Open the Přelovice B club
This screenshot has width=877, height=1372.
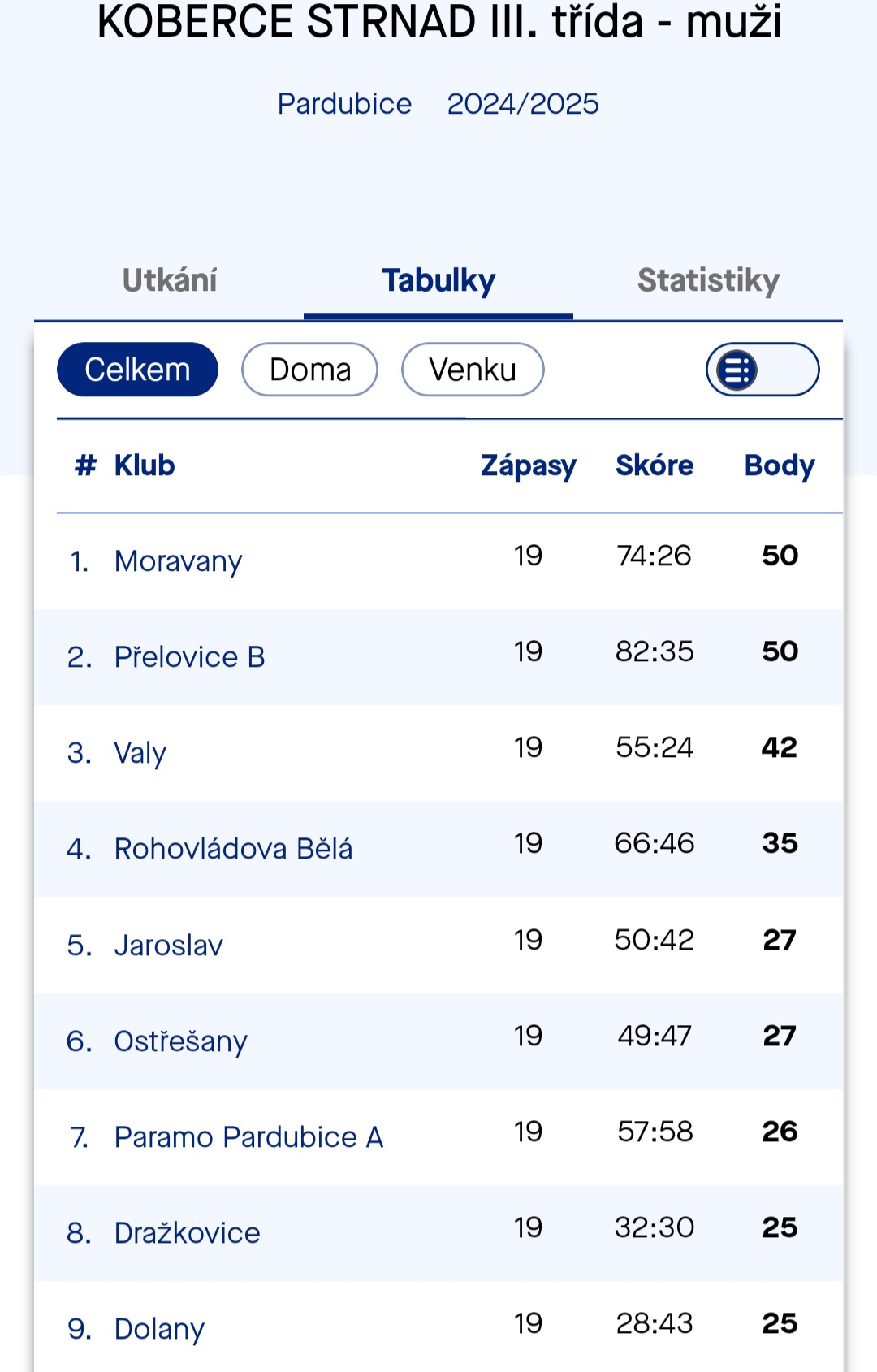(x=189, y=657)
